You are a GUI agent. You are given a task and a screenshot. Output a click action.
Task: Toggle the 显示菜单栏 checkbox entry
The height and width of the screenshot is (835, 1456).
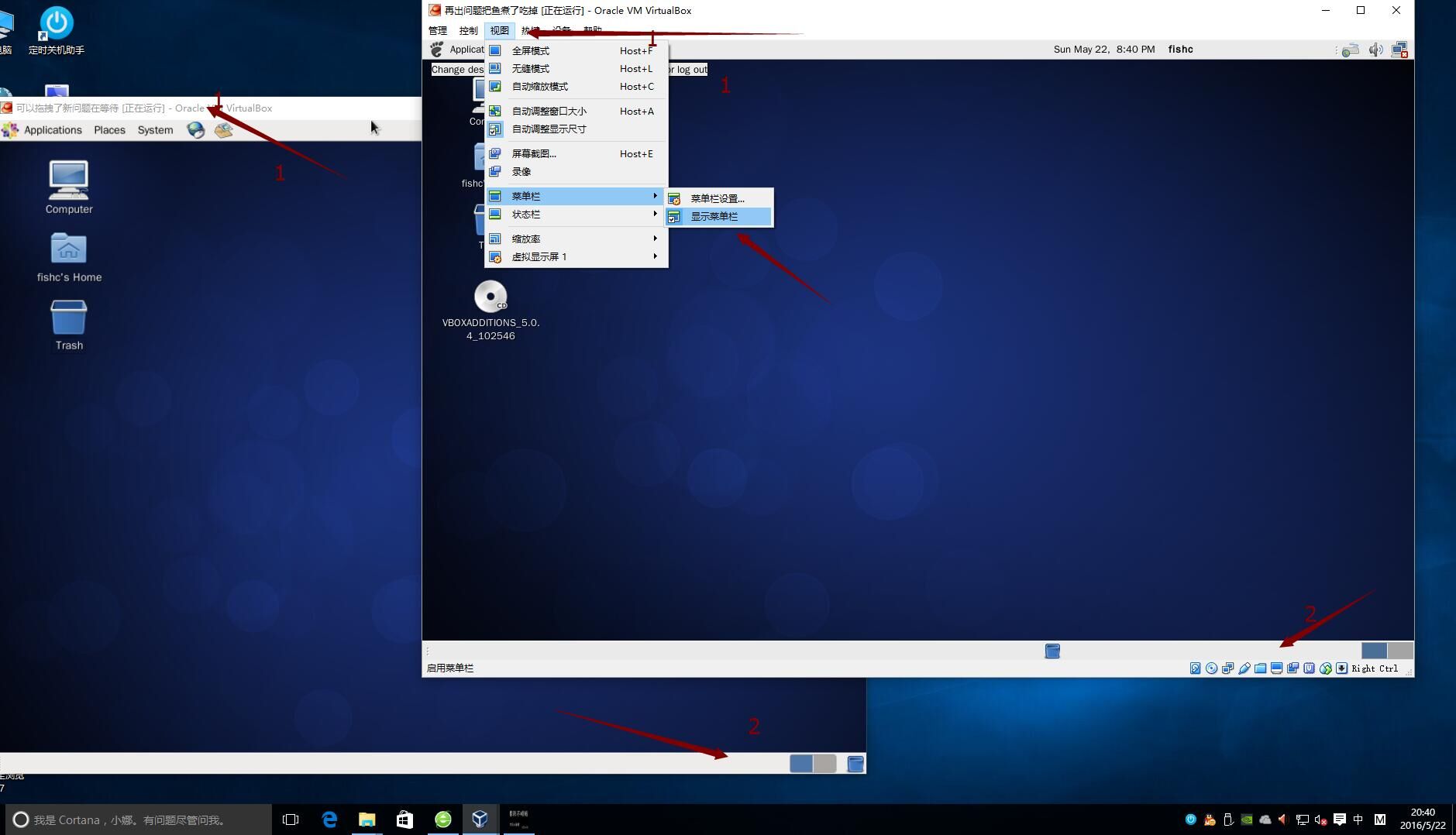coord(718,216)
